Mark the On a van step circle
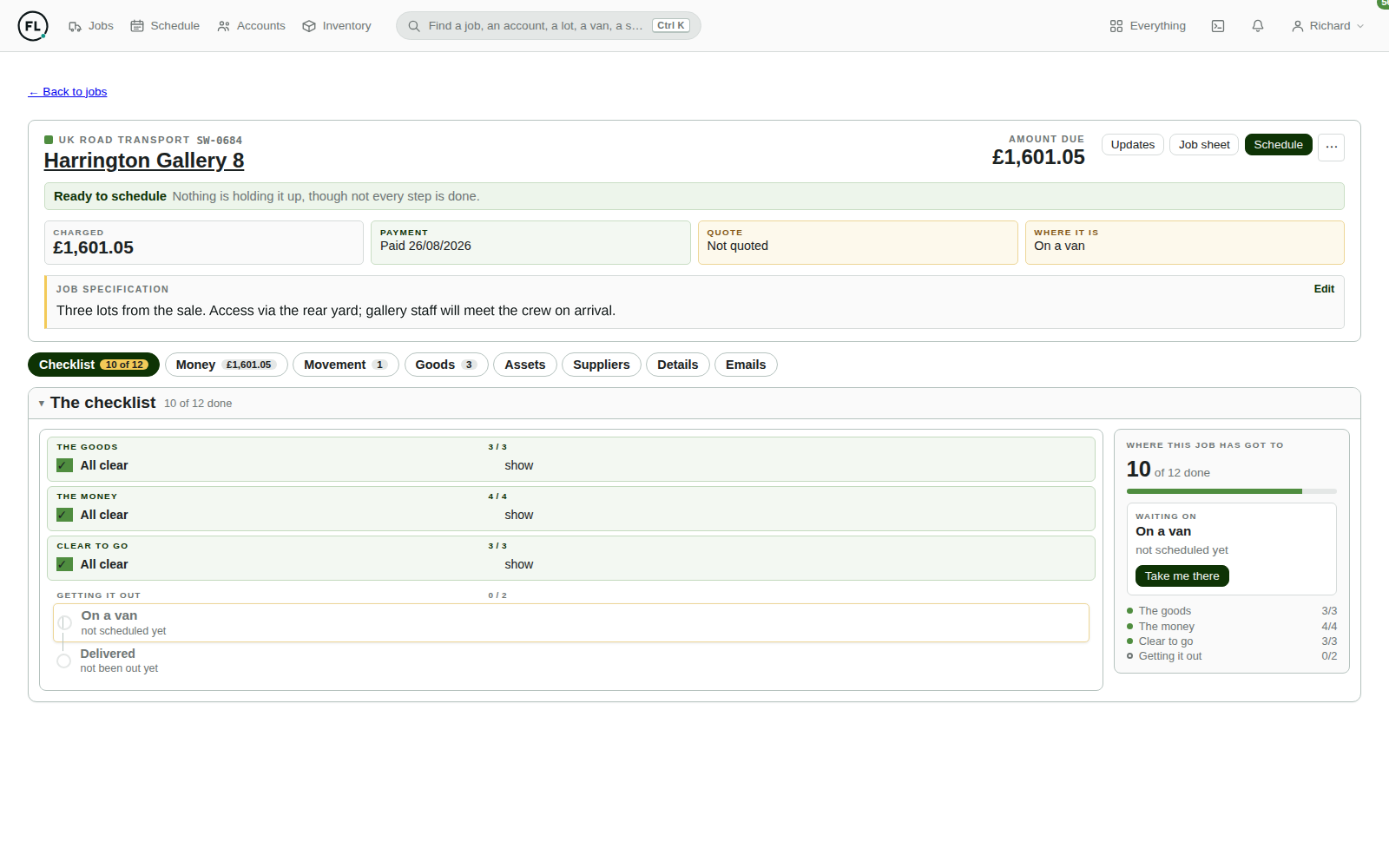1389x868 pixels. tap(64, 622)
